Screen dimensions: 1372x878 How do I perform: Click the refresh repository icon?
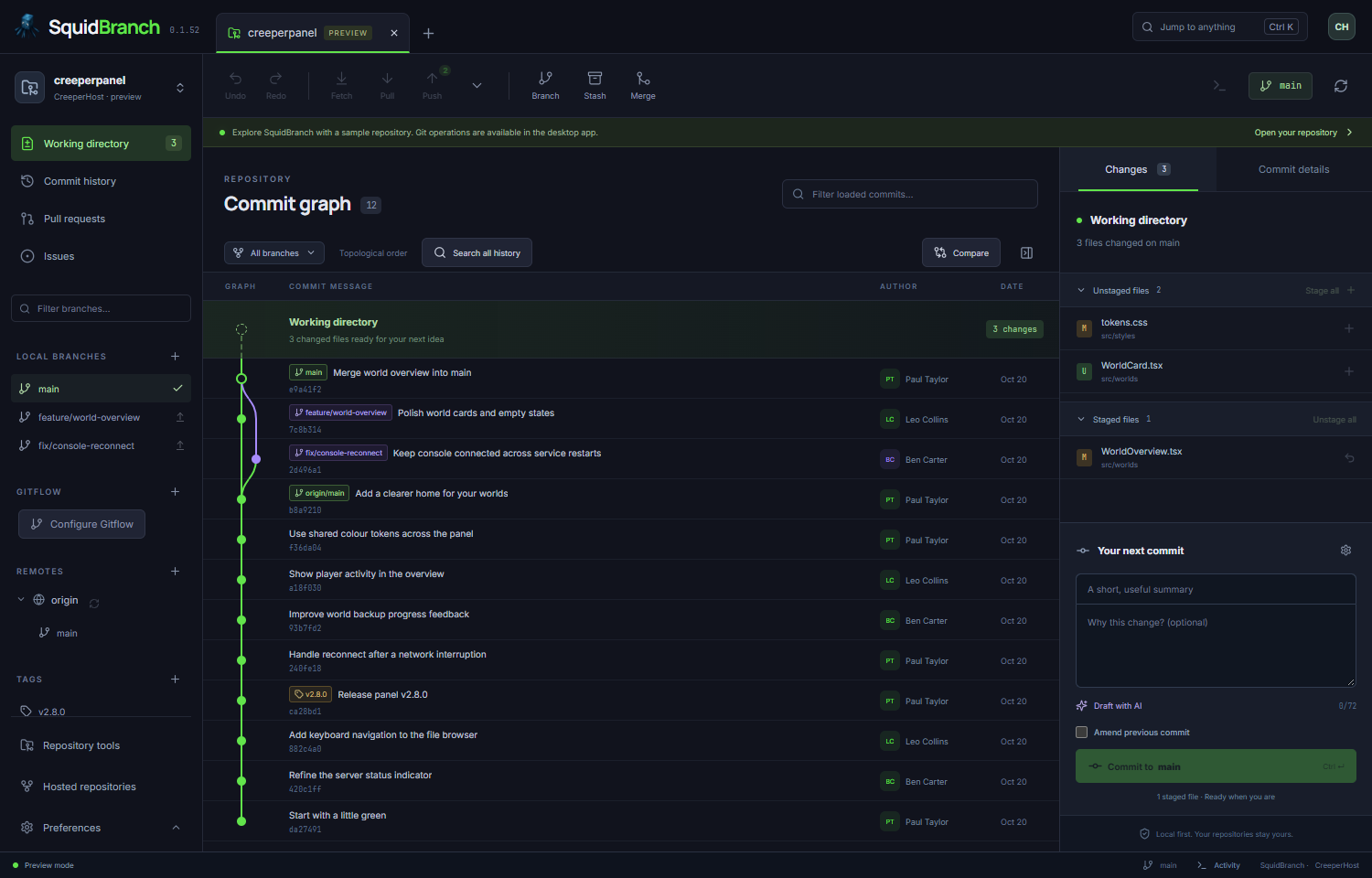click(1341, 86)
